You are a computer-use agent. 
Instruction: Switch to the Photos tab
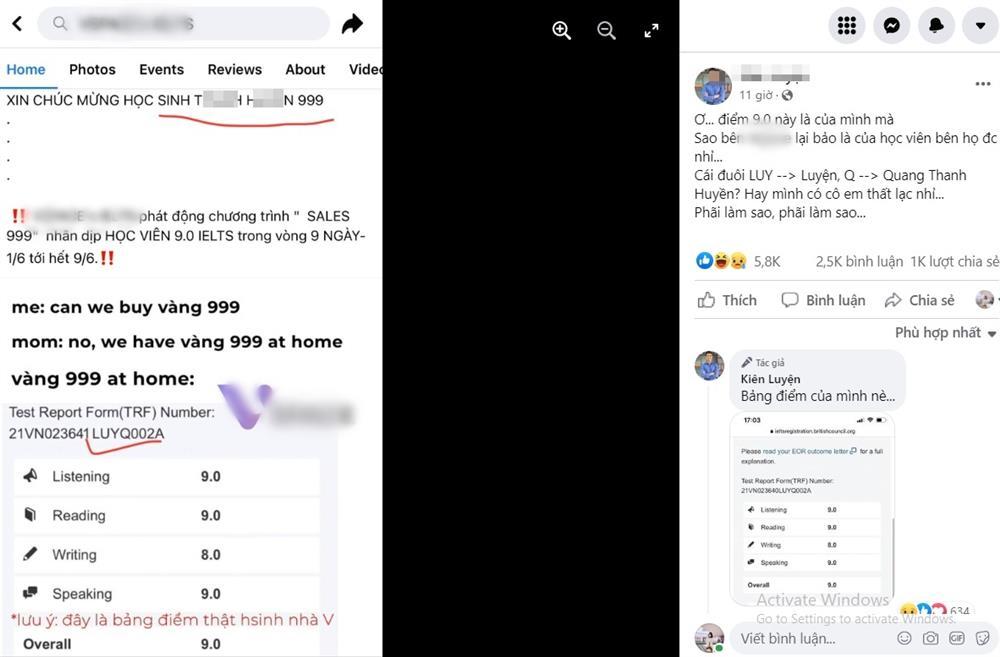click(x=92, y=70)
